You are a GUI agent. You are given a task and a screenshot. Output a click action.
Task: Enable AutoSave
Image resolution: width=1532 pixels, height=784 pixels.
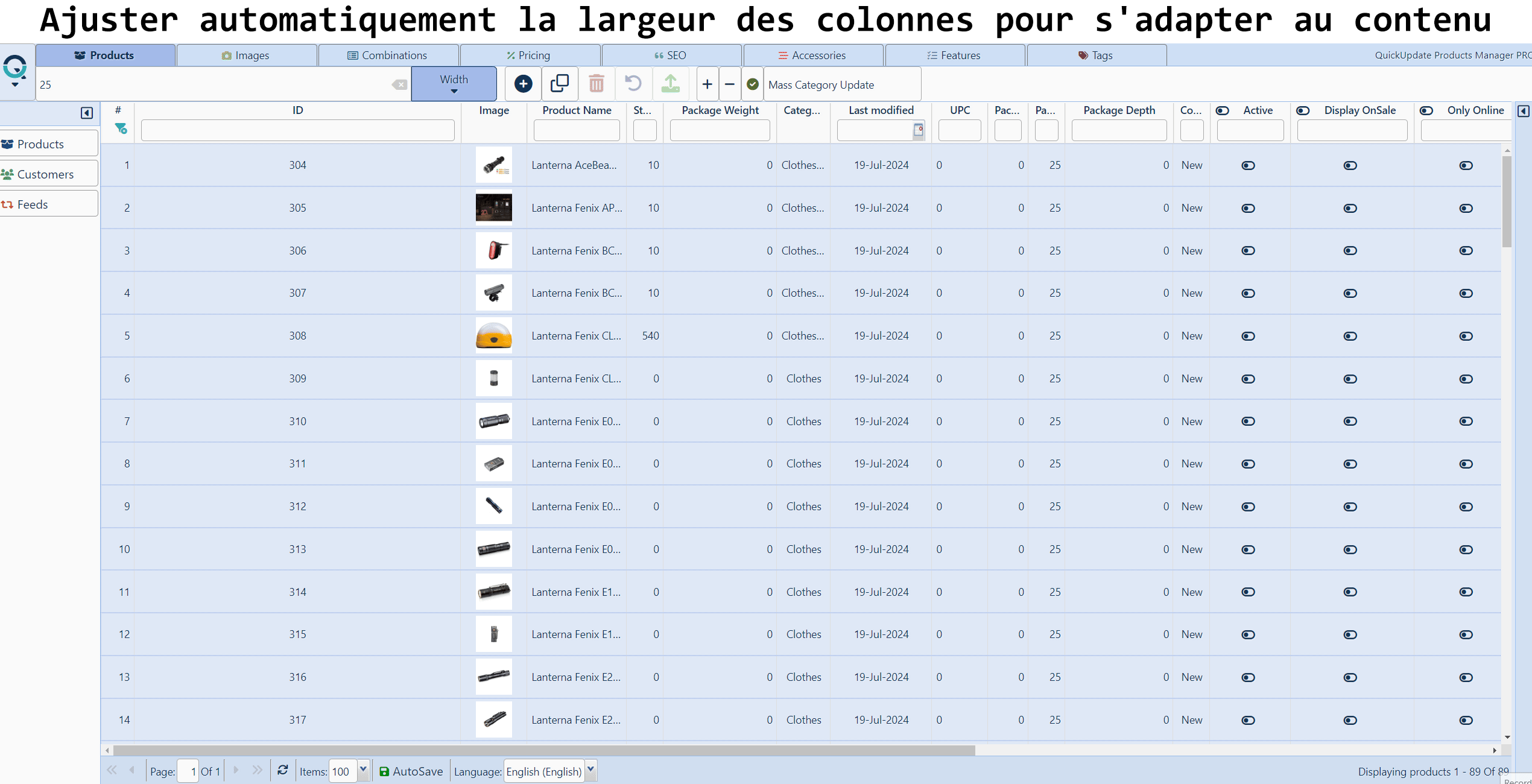411,771
